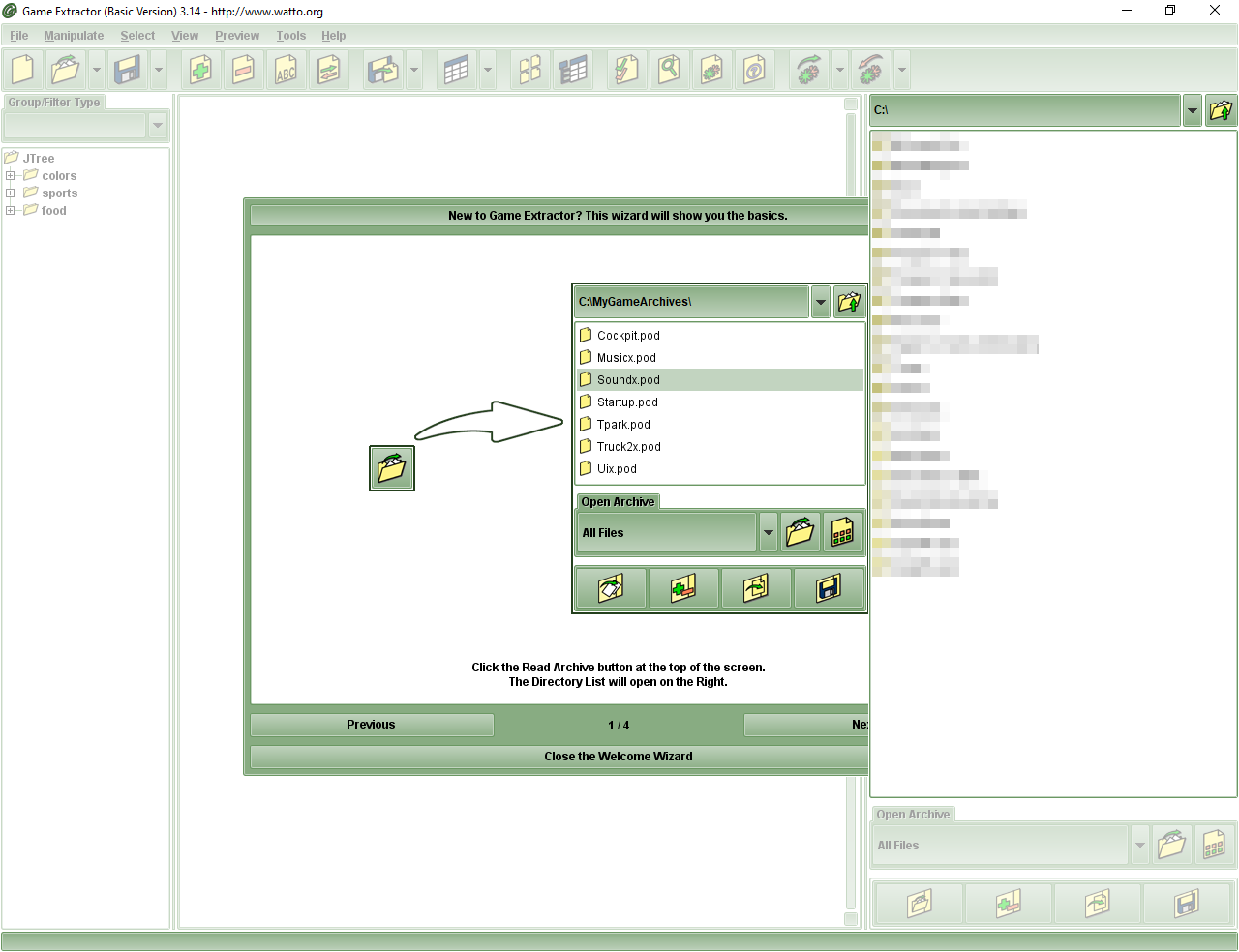Viewport: 1239px width, 952px height.
Task: Open the Select menu
Action: 137,36
